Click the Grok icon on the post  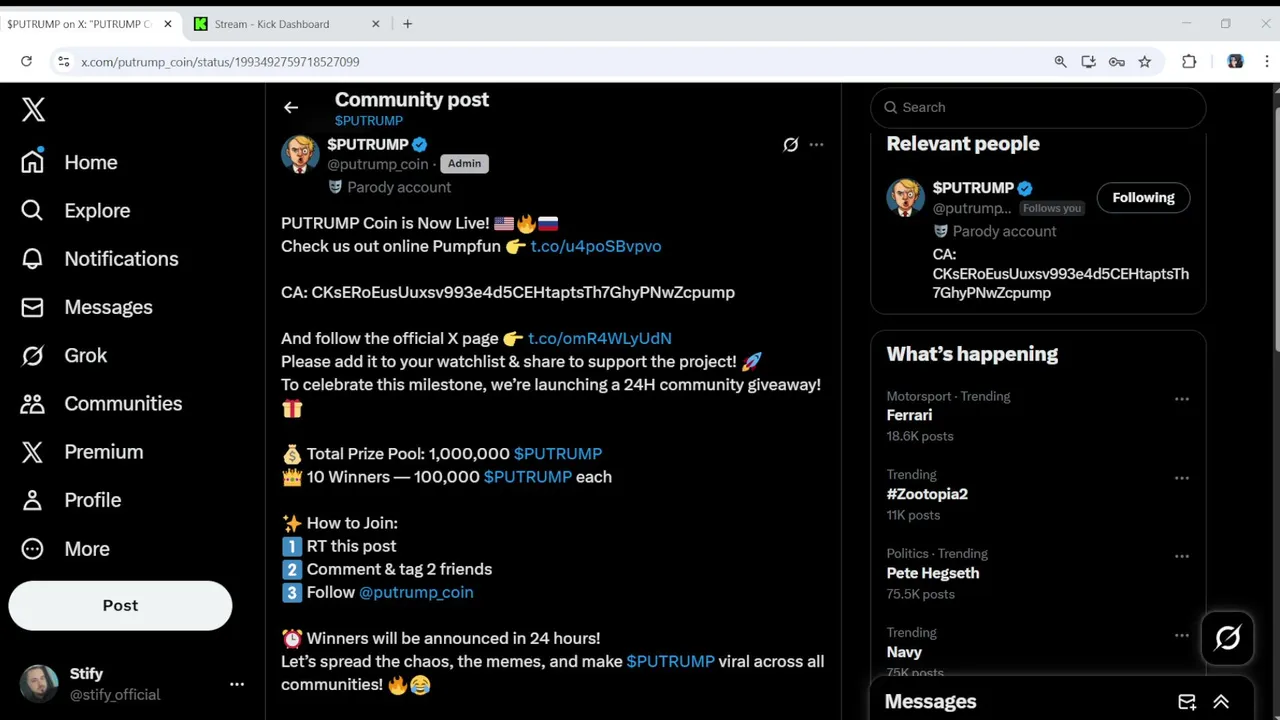click(x=790, y=145)
